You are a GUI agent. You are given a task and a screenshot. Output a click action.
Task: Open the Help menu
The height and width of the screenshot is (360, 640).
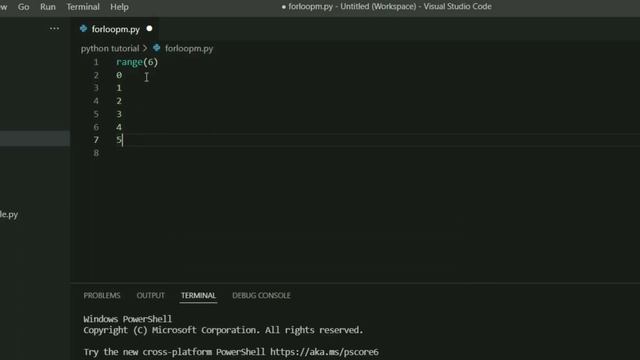click(x=119, y=7)
